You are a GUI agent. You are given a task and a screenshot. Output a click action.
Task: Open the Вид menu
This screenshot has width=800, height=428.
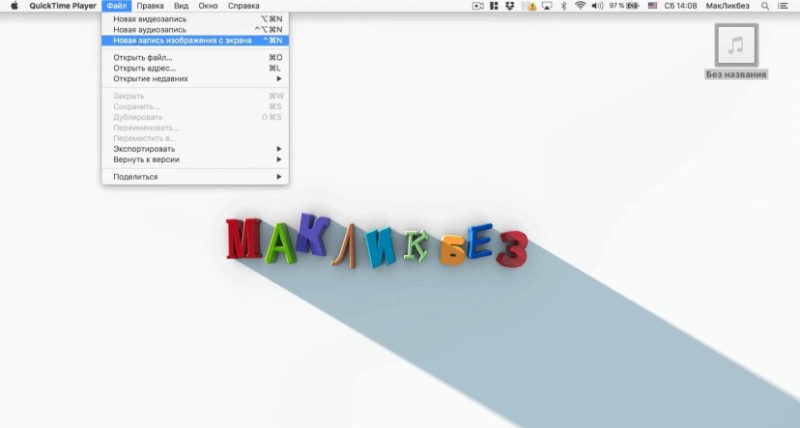[181, 6]
